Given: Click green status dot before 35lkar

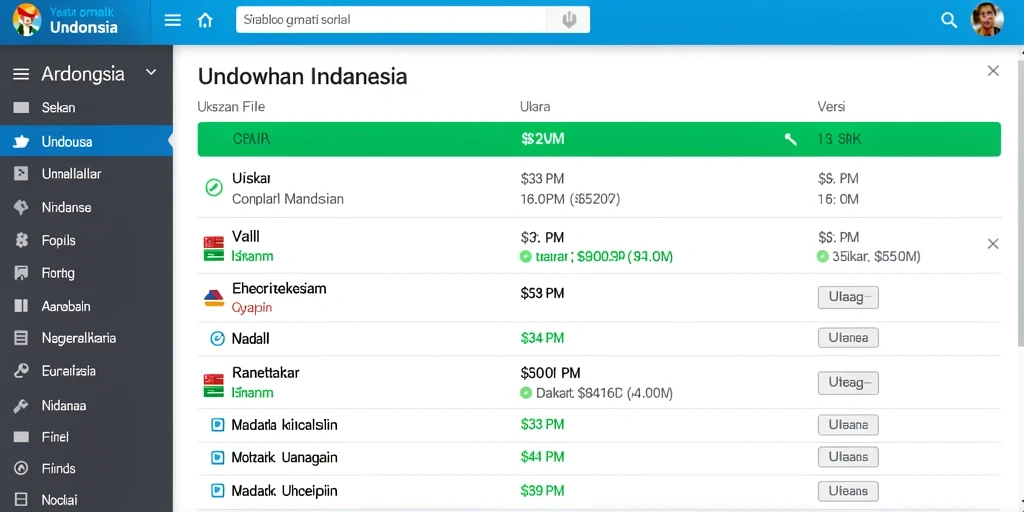Looking at the screenshot, I should [823, 257].
